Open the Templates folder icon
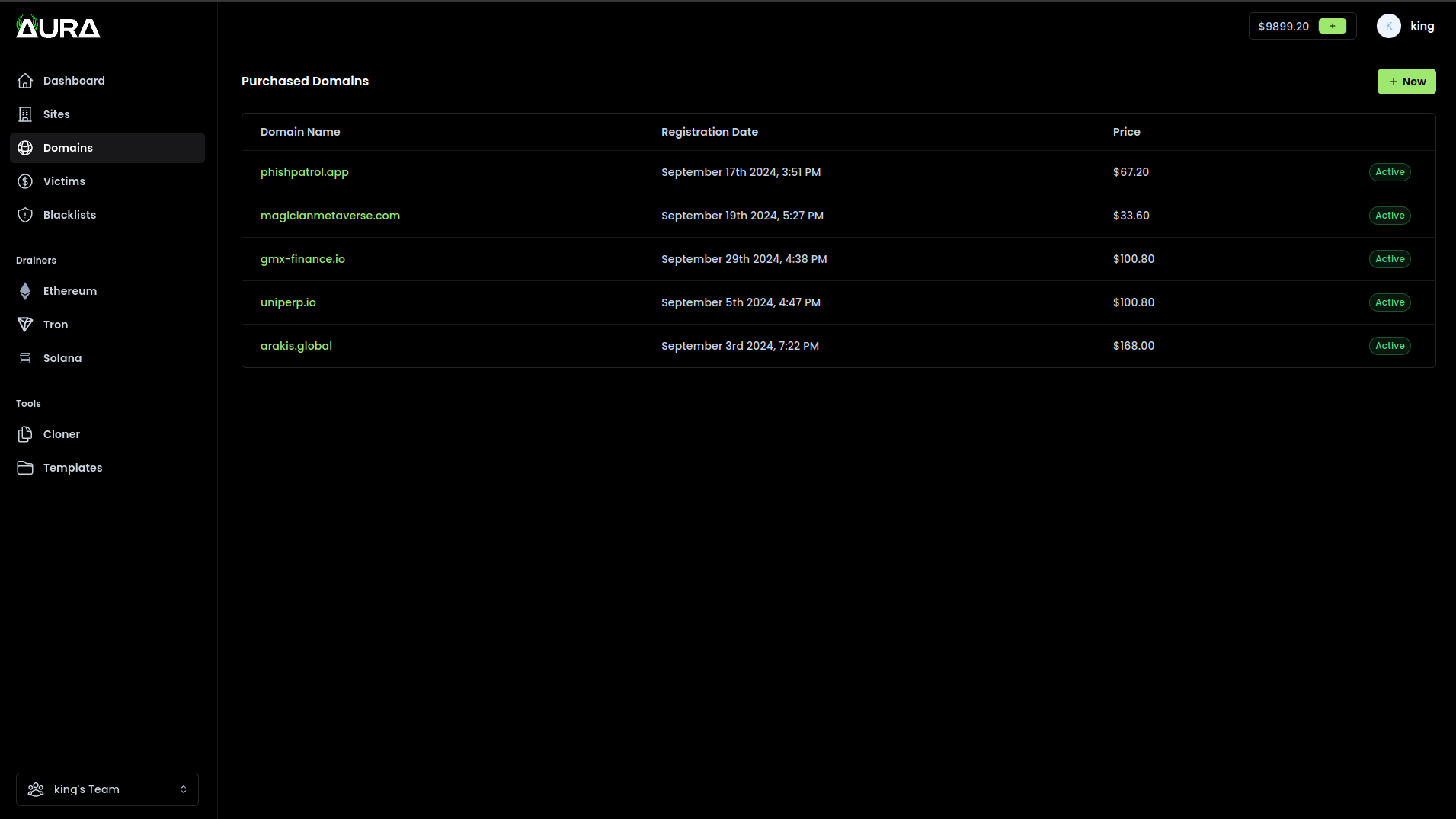Screen dimensions: 1456x819 pos(25,467)
